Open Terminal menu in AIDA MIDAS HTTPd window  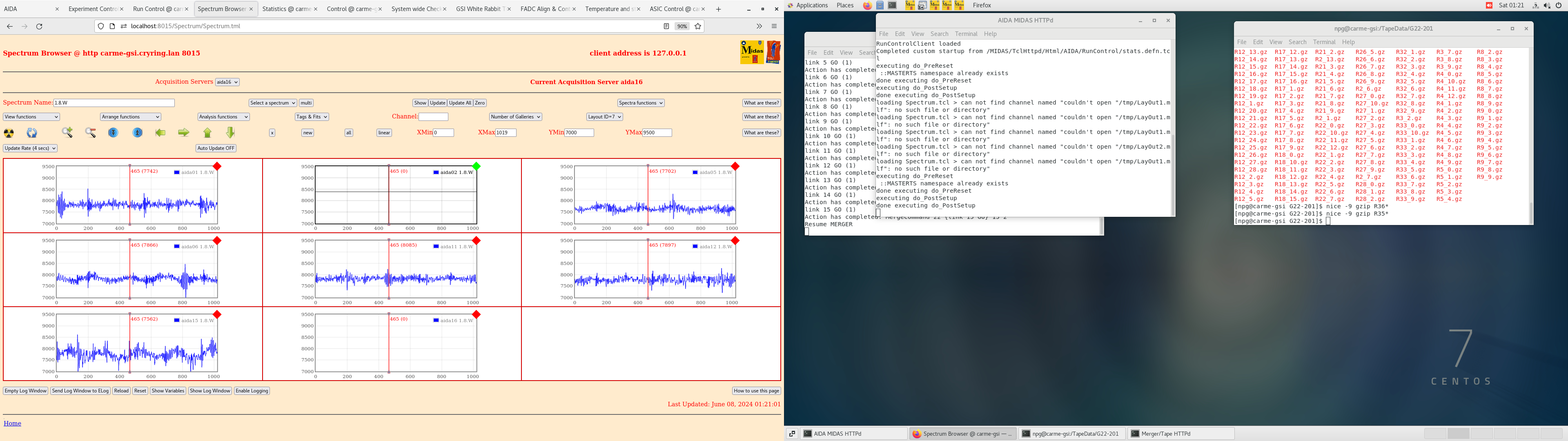point(965,34)
